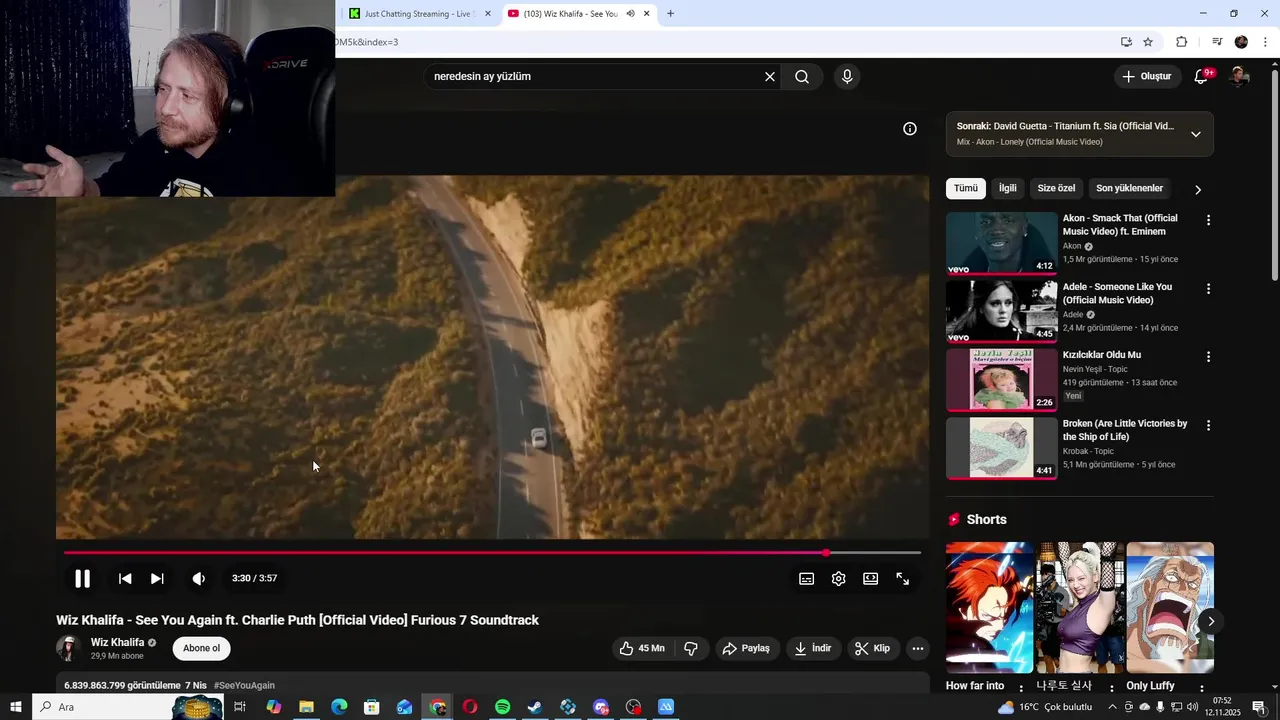The width and height of the screenshot is (1280, 720).
Task: Select the Son yüklenenler filter chip
Action: [1130, 188]
